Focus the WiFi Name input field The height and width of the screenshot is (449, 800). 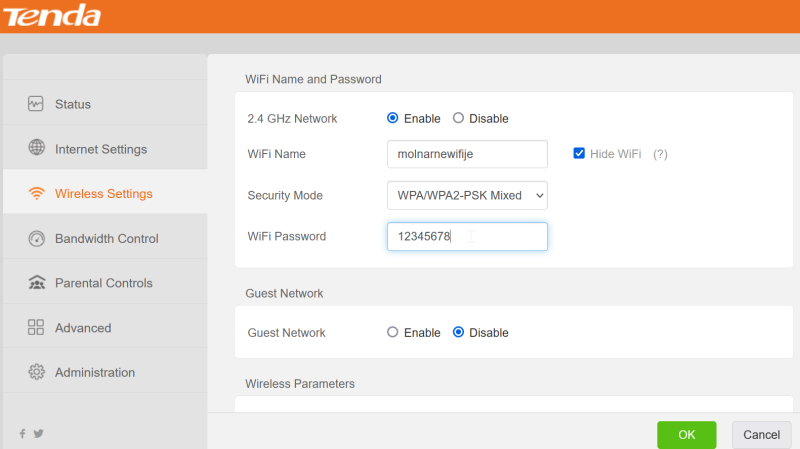(467, 154)
